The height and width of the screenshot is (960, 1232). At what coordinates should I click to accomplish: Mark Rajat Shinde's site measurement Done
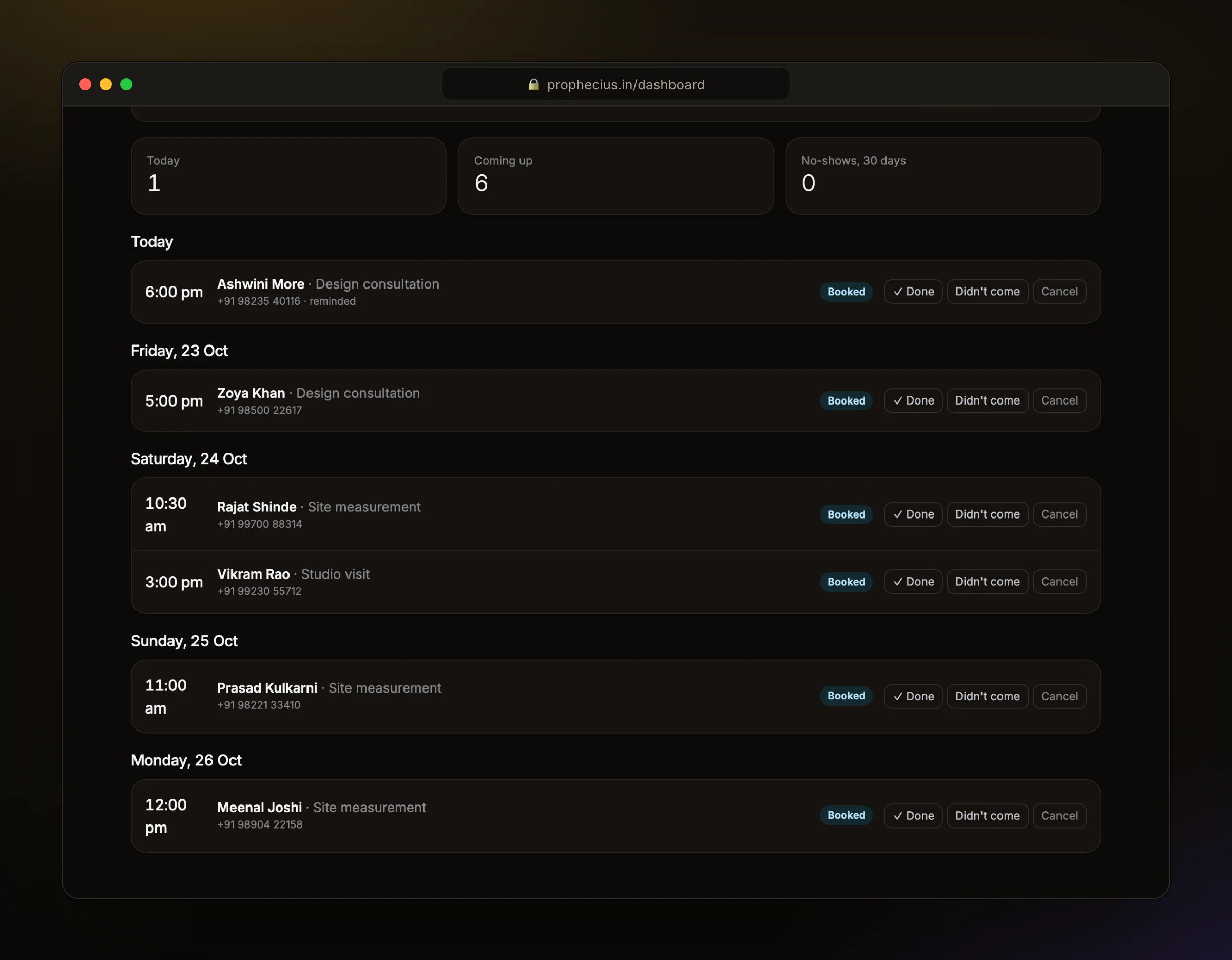[x=913, y=514]
